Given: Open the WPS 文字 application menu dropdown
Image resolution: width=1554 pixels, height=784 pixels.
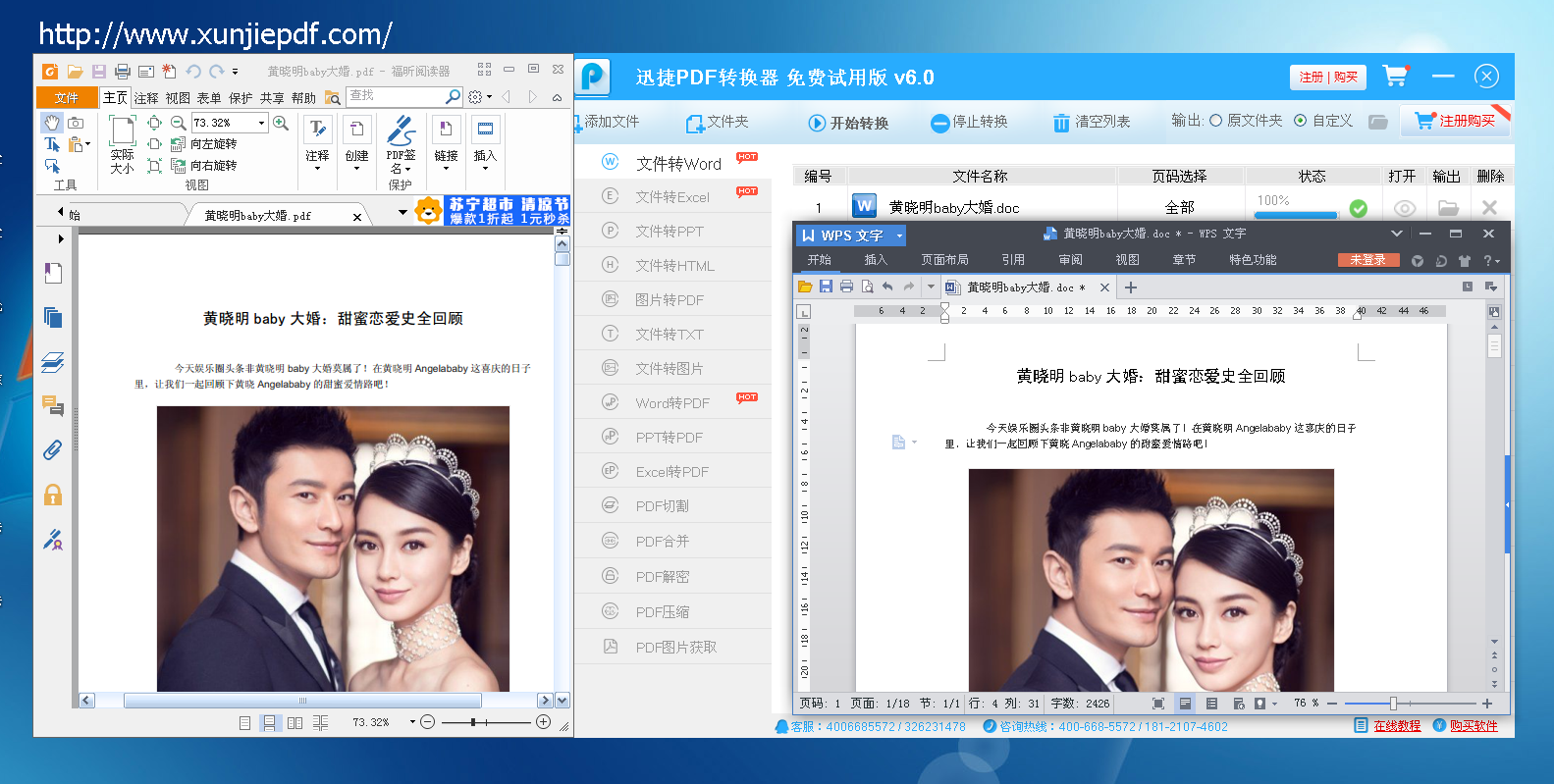Looking at the screenshot, I should (899, 235).
